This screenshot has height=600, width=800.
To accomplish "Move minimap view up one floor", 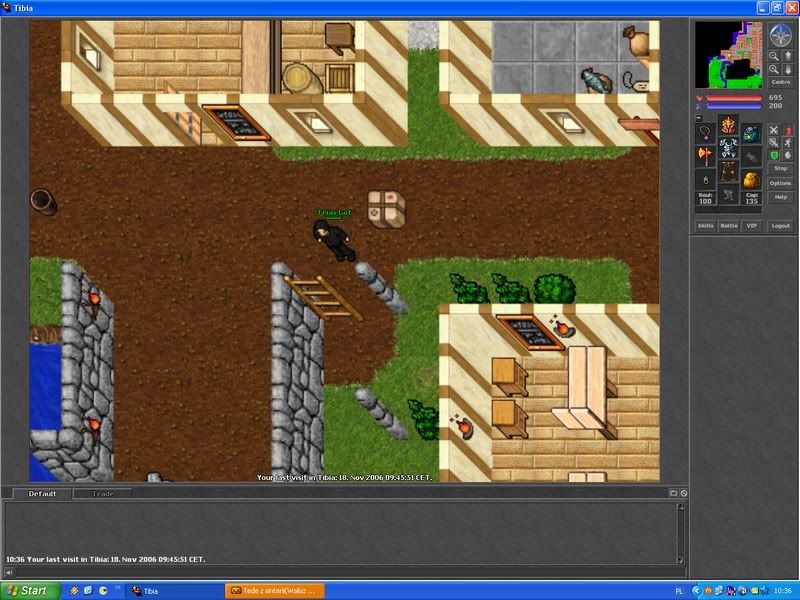I will (x=787, y=57).
